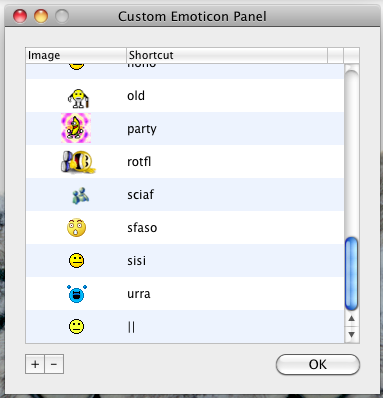This screenshot has height=398, width=383.
Task: Sort by the Image column header
Action: pyautogui.click(x=76, y=55)
